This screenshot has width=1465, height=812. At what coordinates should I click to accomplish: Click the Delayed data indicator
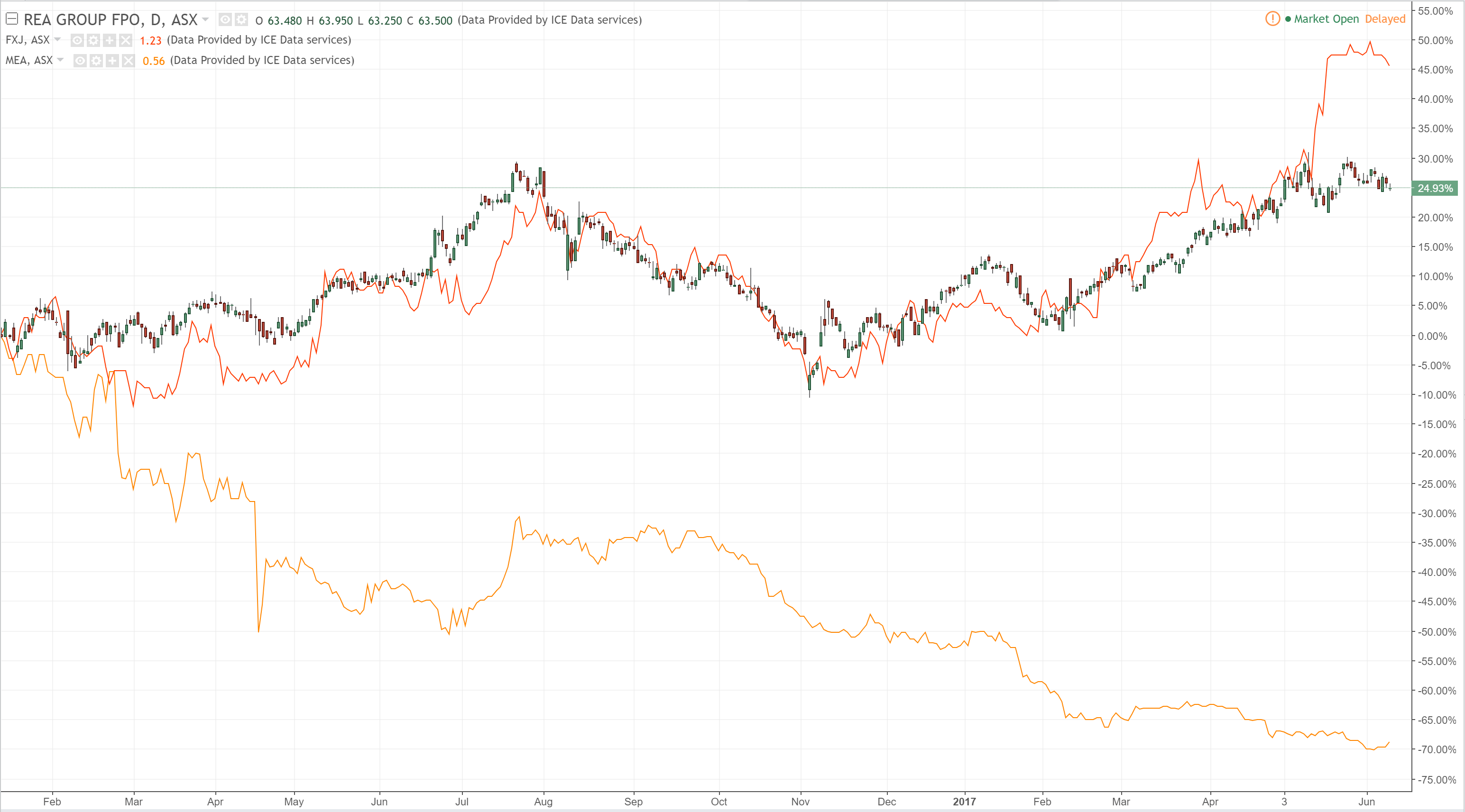[x=1385, y=19]
